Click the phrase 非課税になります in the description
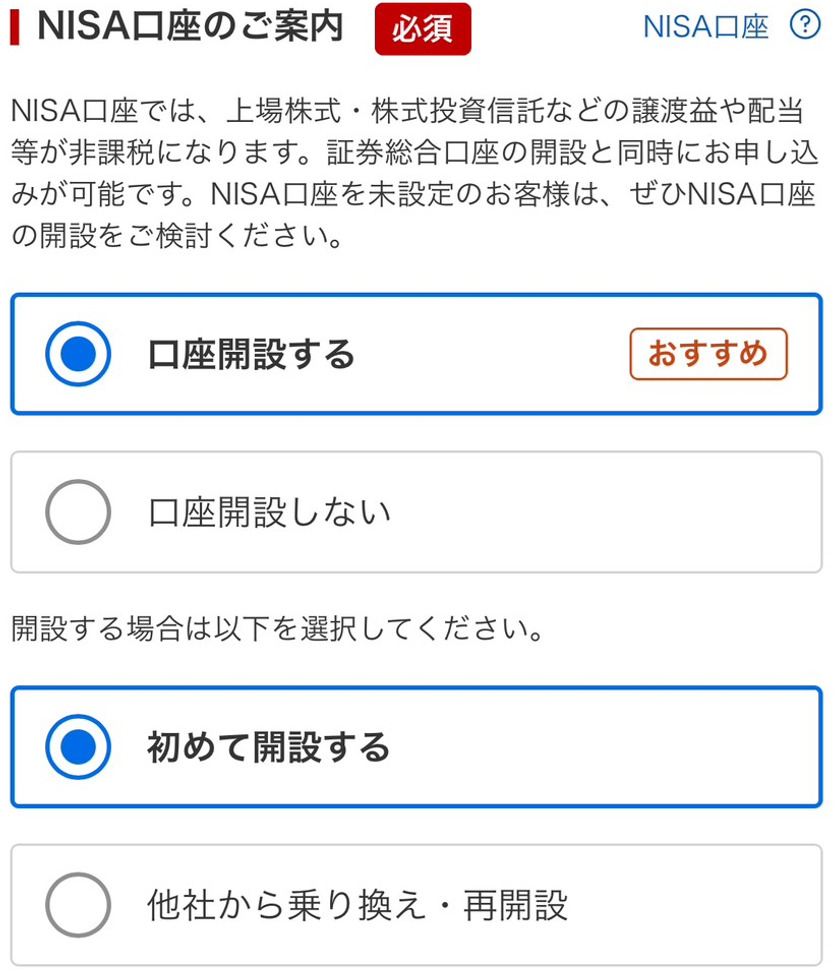834x975 pixels. click(184, 153)
